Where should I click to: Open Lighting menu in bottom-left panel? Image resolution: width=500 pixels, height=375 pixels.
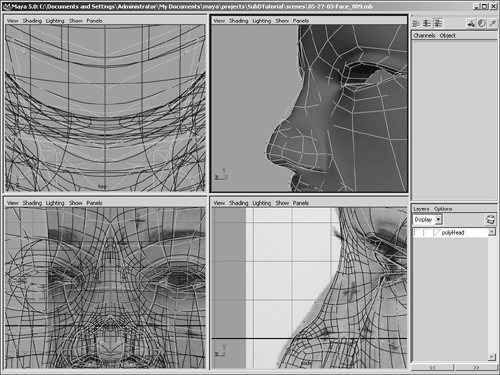(x=55, y=203)
